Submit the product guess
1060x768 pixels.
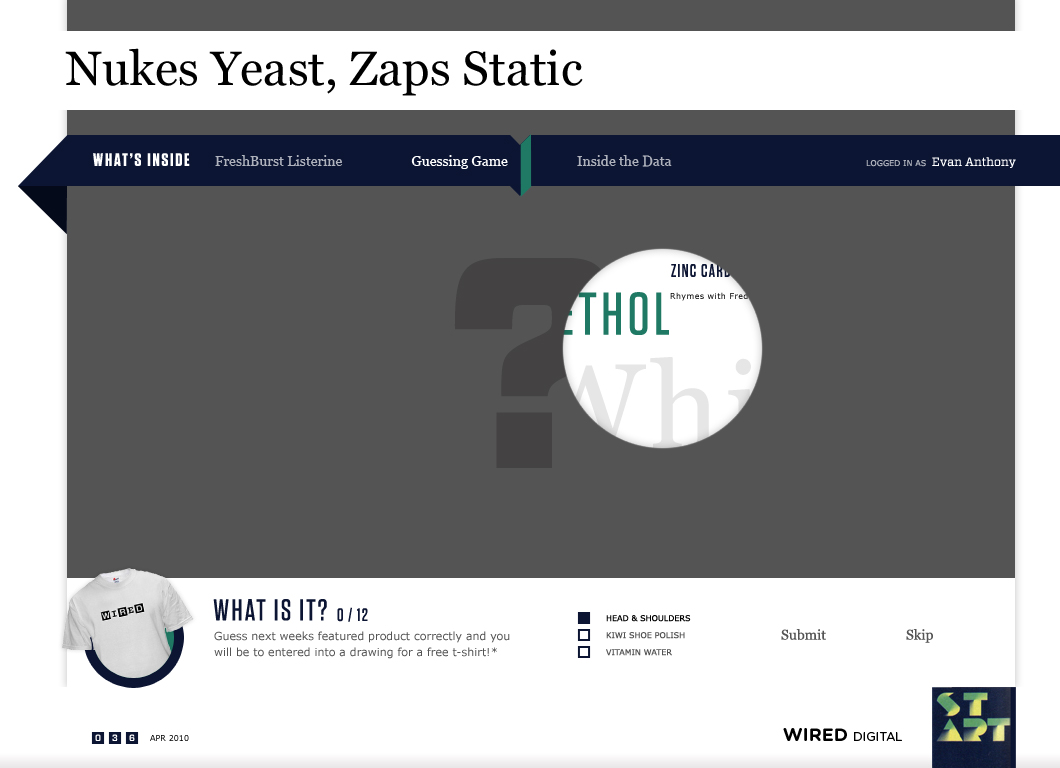click(x=803, y=635)
